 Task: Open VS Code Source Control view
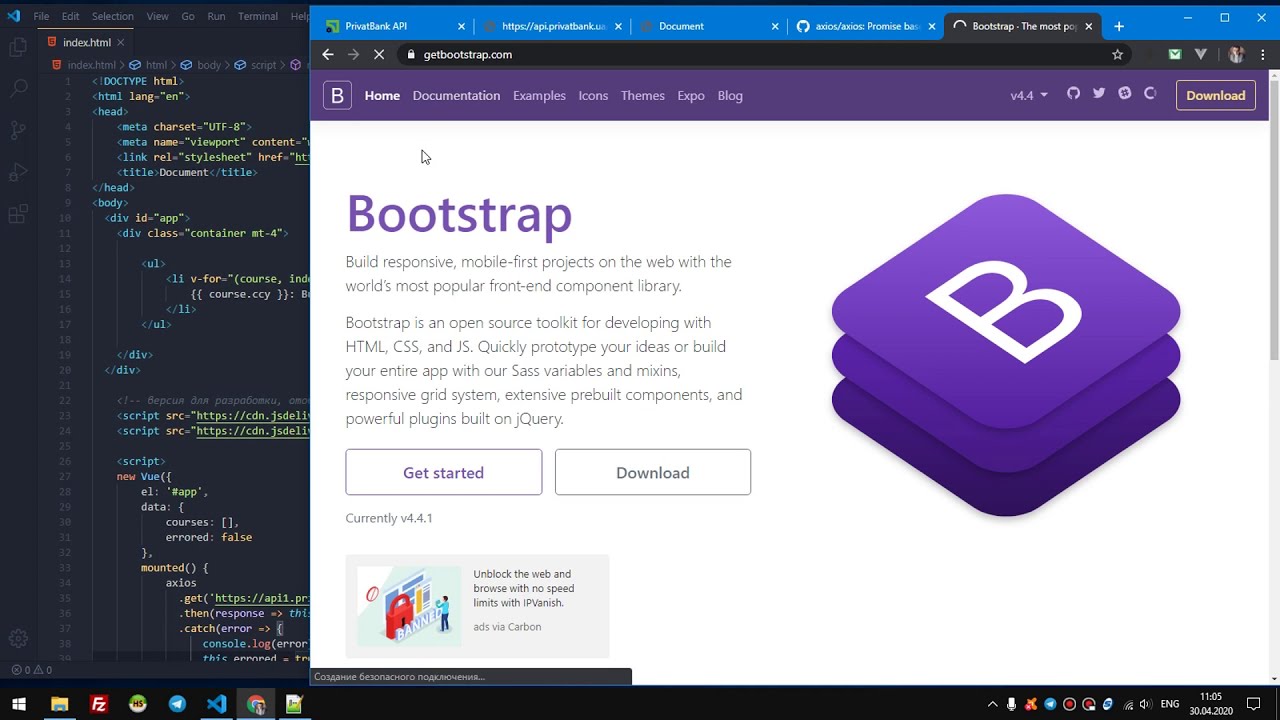tap(18, 130)
